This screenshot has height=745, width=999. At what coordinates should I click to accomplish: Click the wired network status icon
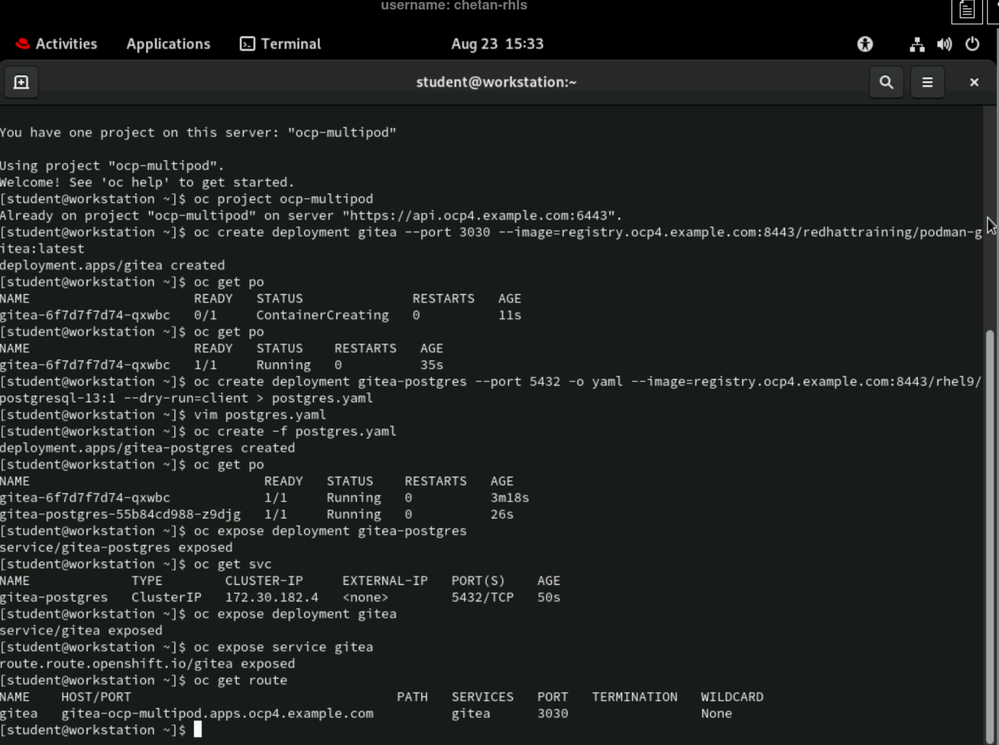tap(917, 44)
